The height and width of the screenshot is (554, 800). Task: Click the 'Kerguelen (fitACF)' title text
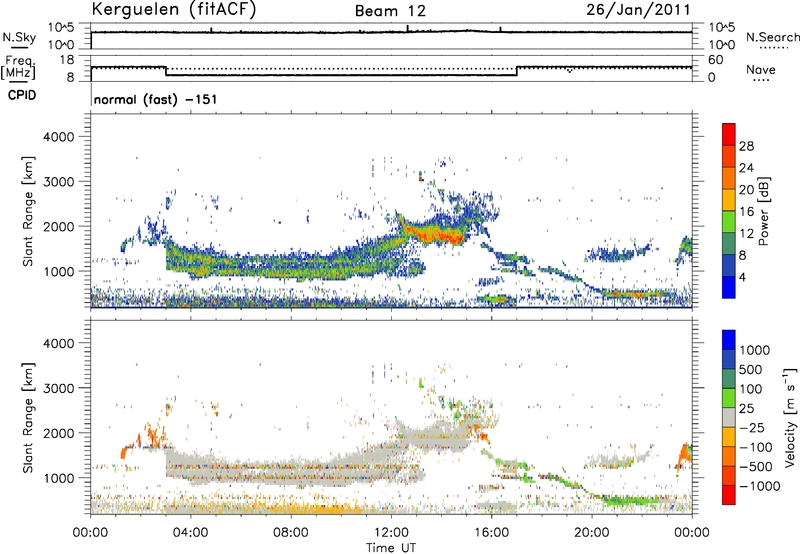173,10
